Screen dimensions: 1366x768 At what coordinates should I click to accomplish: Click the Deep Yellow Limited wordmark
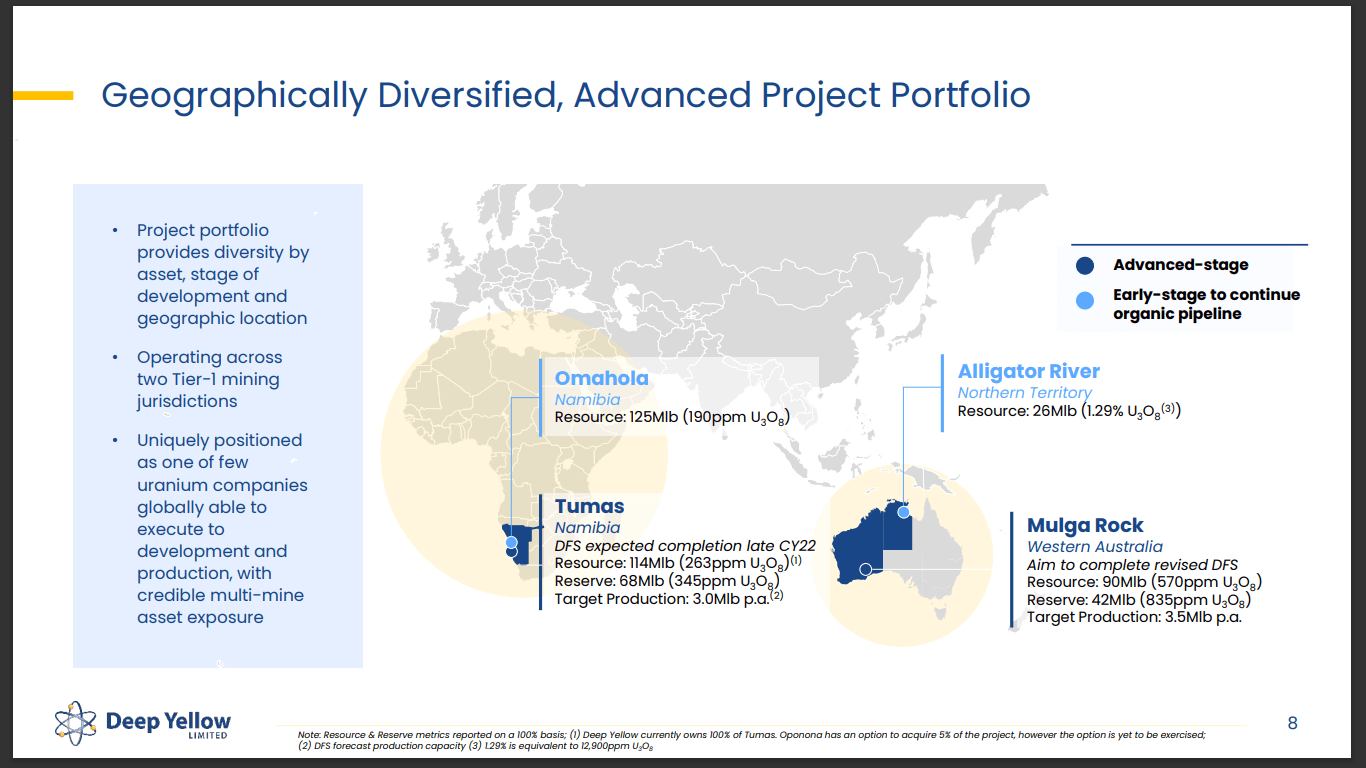click(x=167, y=722)
